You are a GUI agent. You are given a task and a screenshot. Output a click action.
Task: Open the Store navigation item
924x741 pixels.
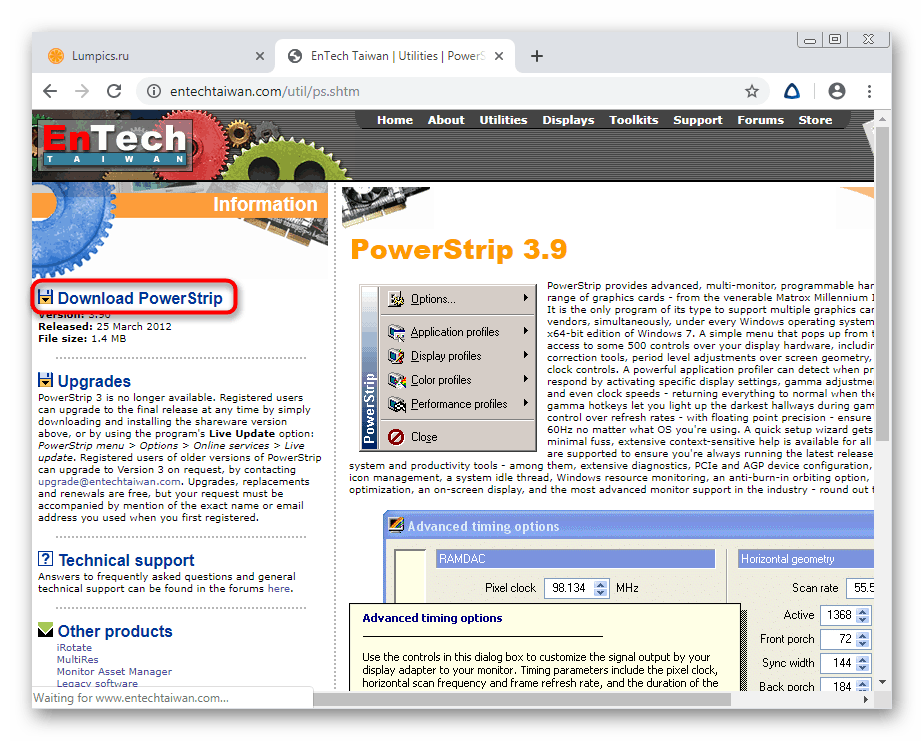pyautogui.click(x=815, y=120)
